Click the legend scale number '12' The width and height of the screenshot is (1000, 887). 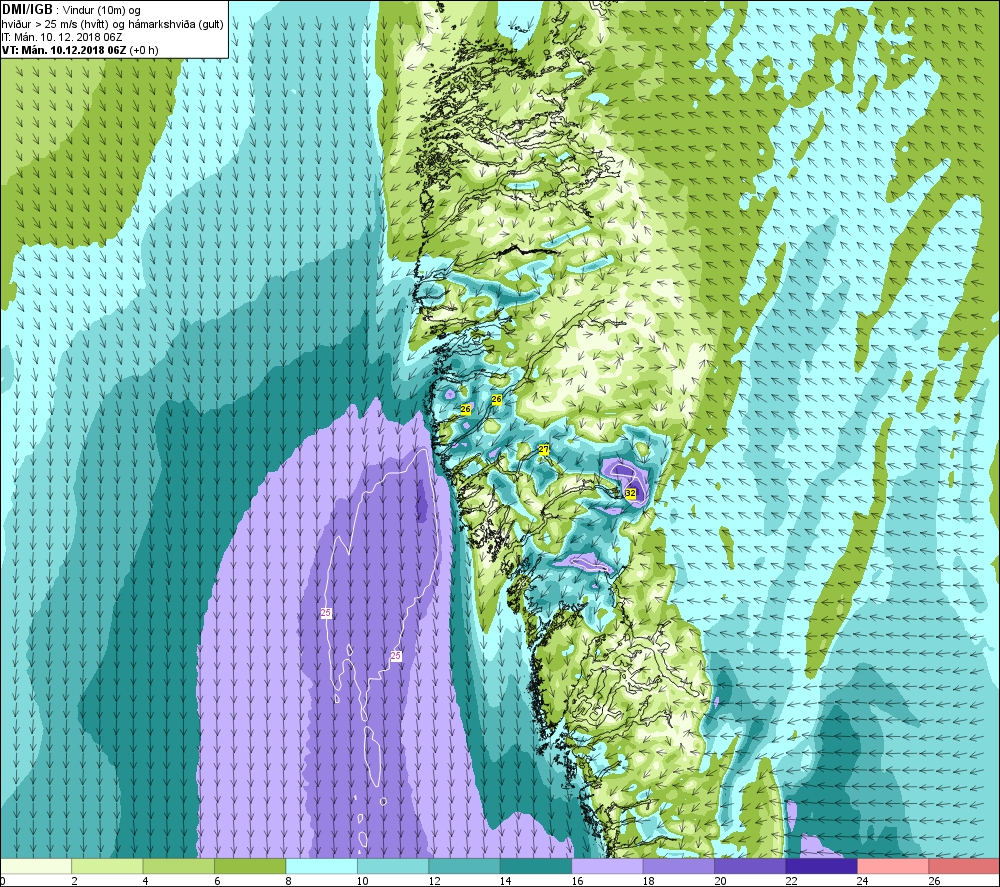pos(434,881)
